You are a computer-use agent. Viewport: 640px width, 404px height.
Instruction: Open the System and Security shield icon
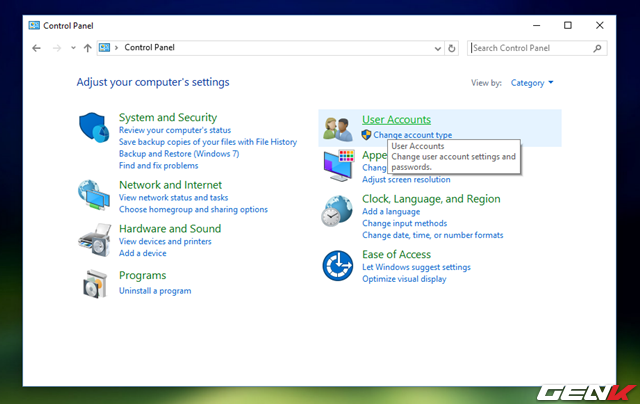tap(94, 128)
